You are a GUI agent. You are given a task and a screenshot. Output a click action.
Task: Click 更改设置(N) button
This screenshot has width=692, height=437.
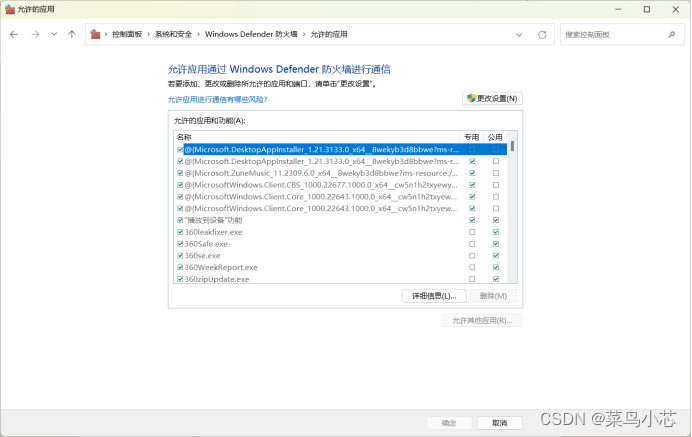pyautogui.click(x=493, y=98)
